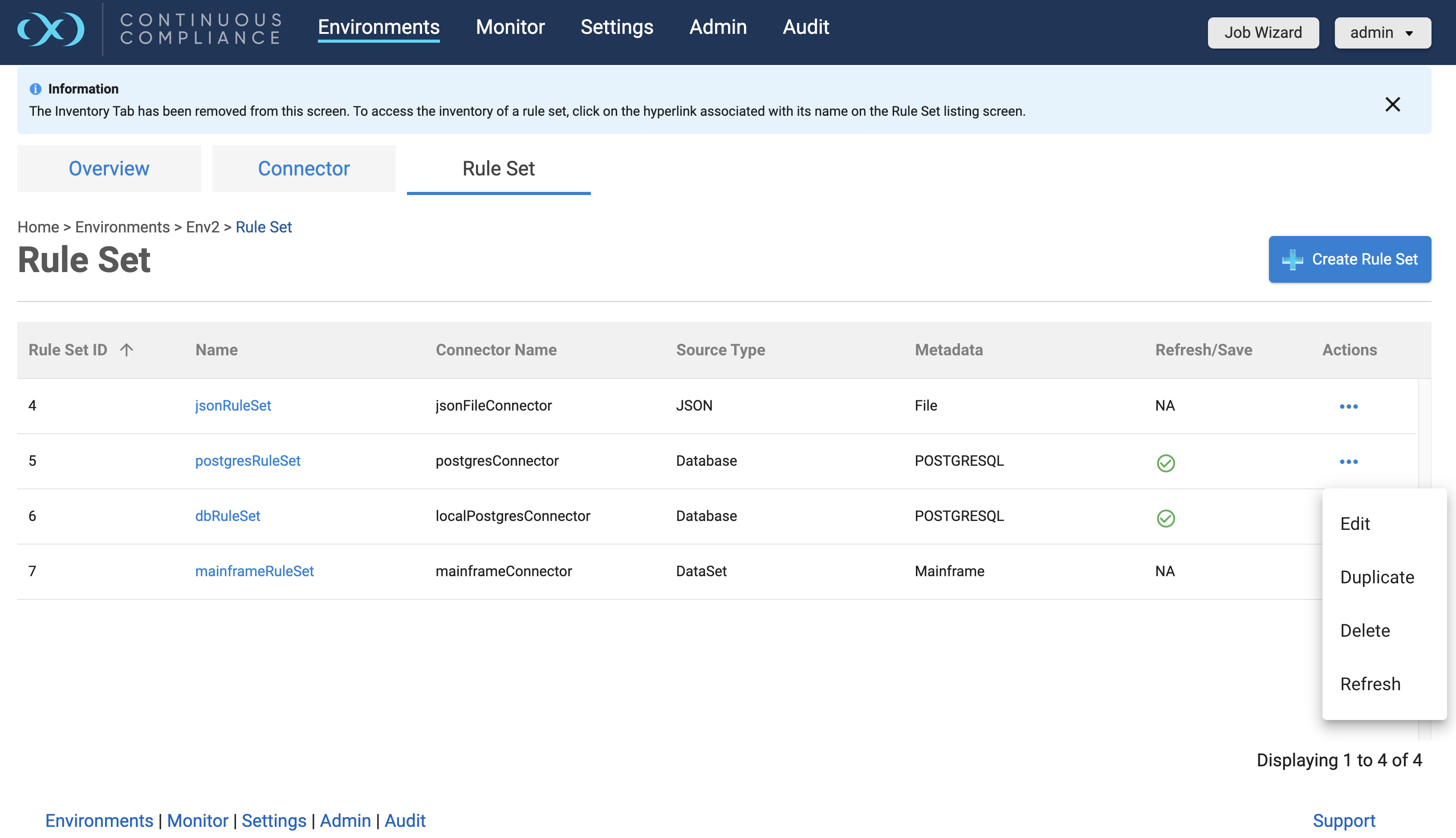The image size is (1456, 838).
Task: Click green check icon for dbRuleSet
Action: coord(1165,518)
